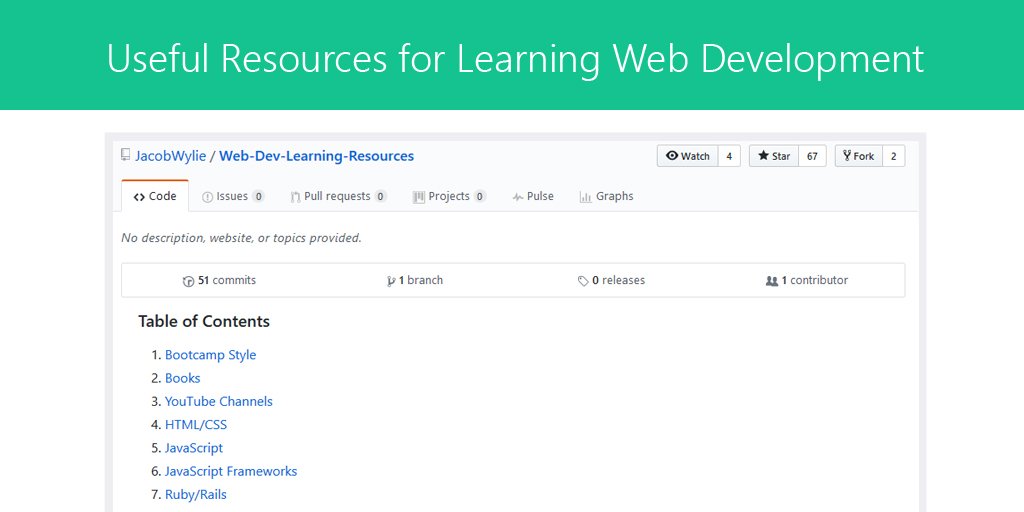Click the Table of Contents heading

(204, 321)
